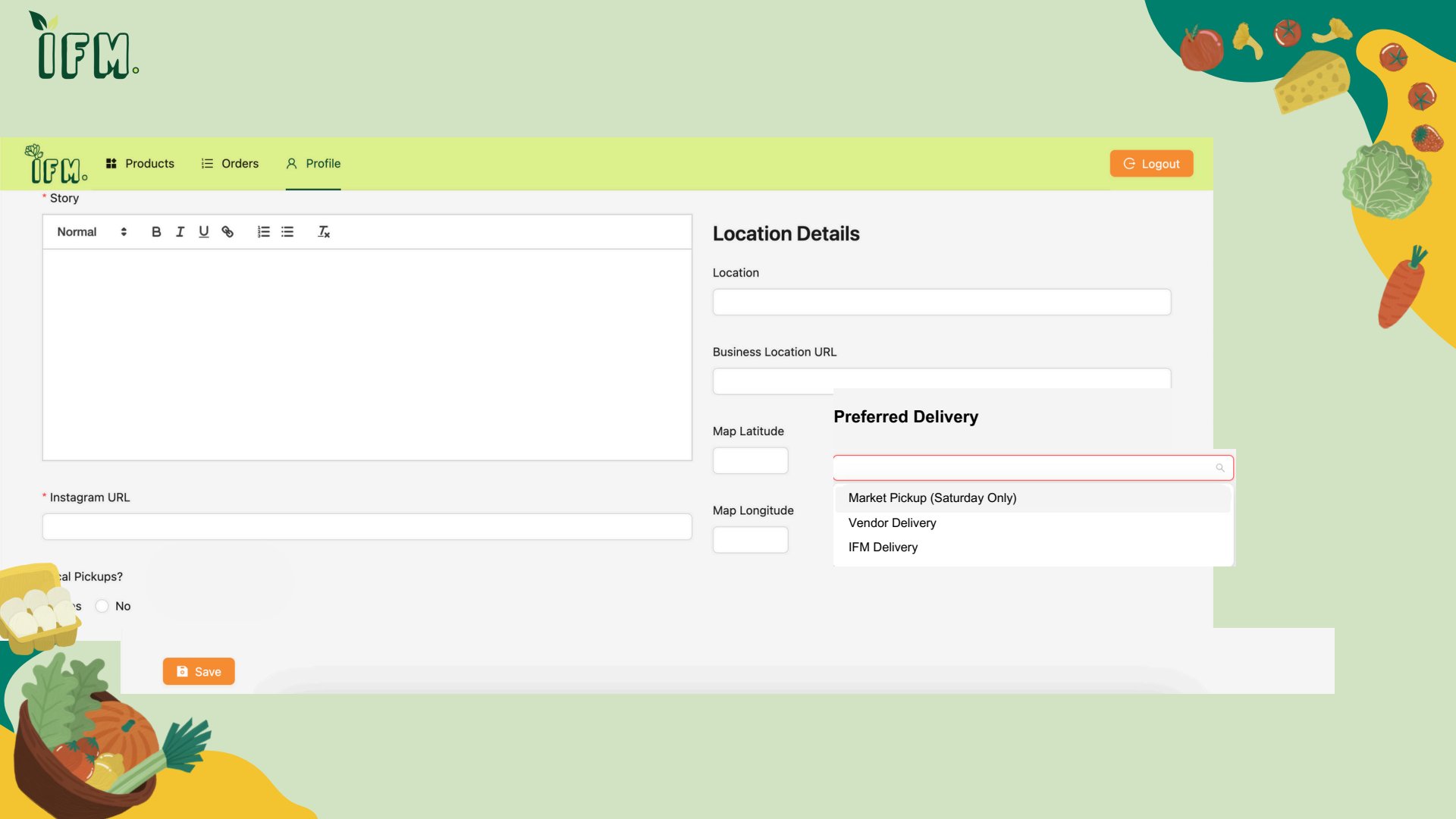Create a numbered list in Story

coord(263,232)
